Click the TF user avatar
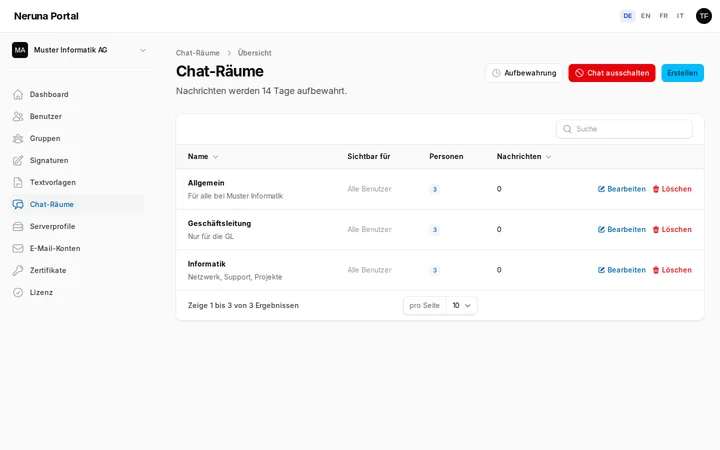This screenshot has width=720, height=450. click(703, 16)
